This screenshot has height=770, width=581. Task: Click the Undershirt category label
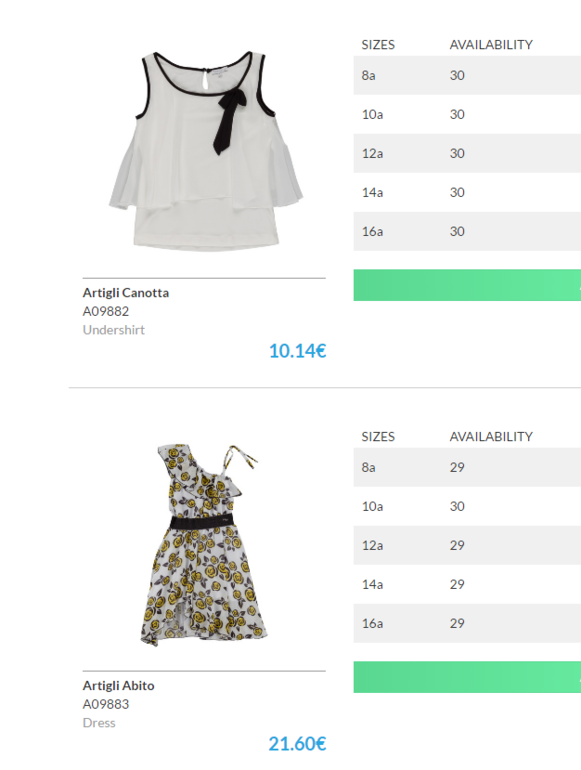click(113, 330)
